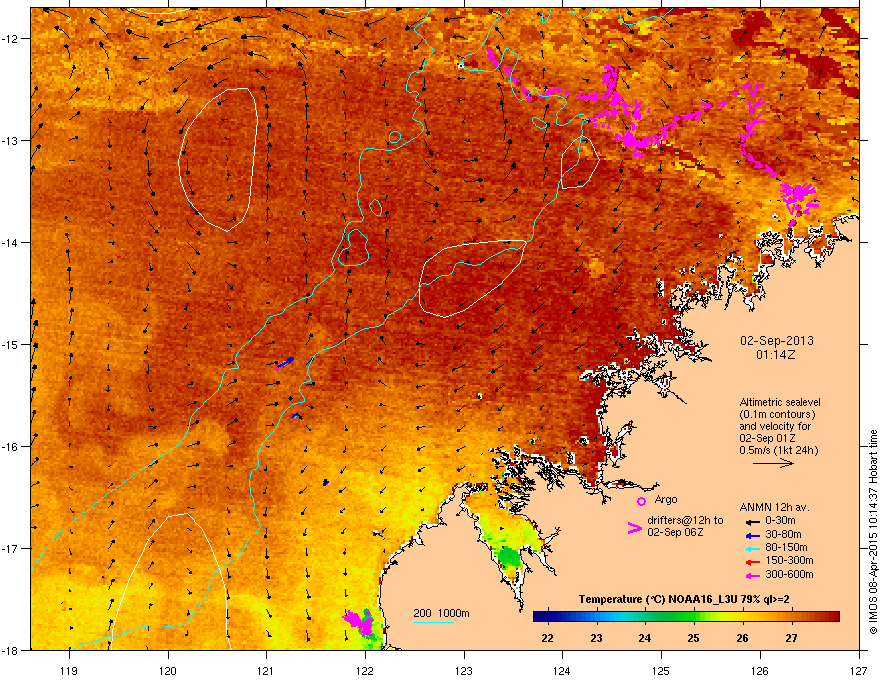The image size is (880, 680).
Task: Click the 0.5m/s velocity scale arrow
Action: click(773, 463)
